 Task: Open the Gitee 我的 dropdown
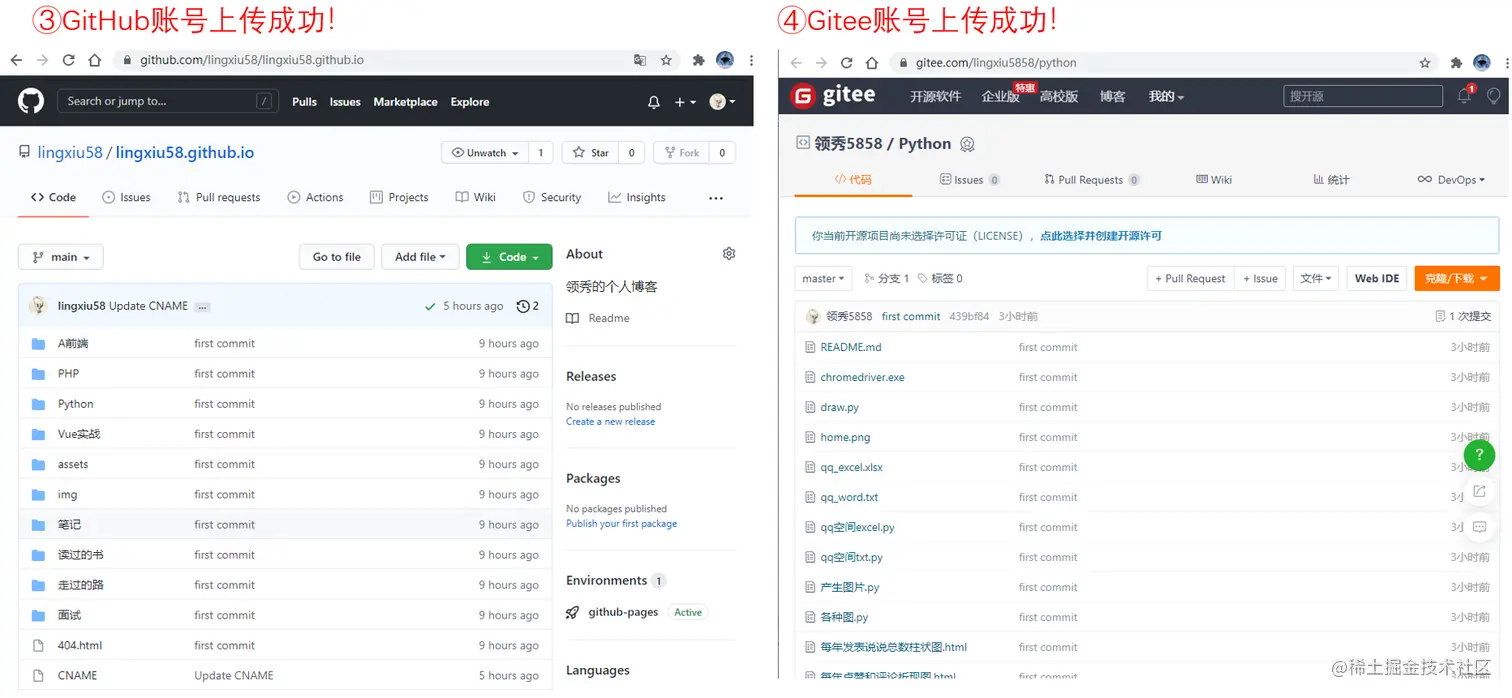pyautogui.click(x=1166, y=96)
